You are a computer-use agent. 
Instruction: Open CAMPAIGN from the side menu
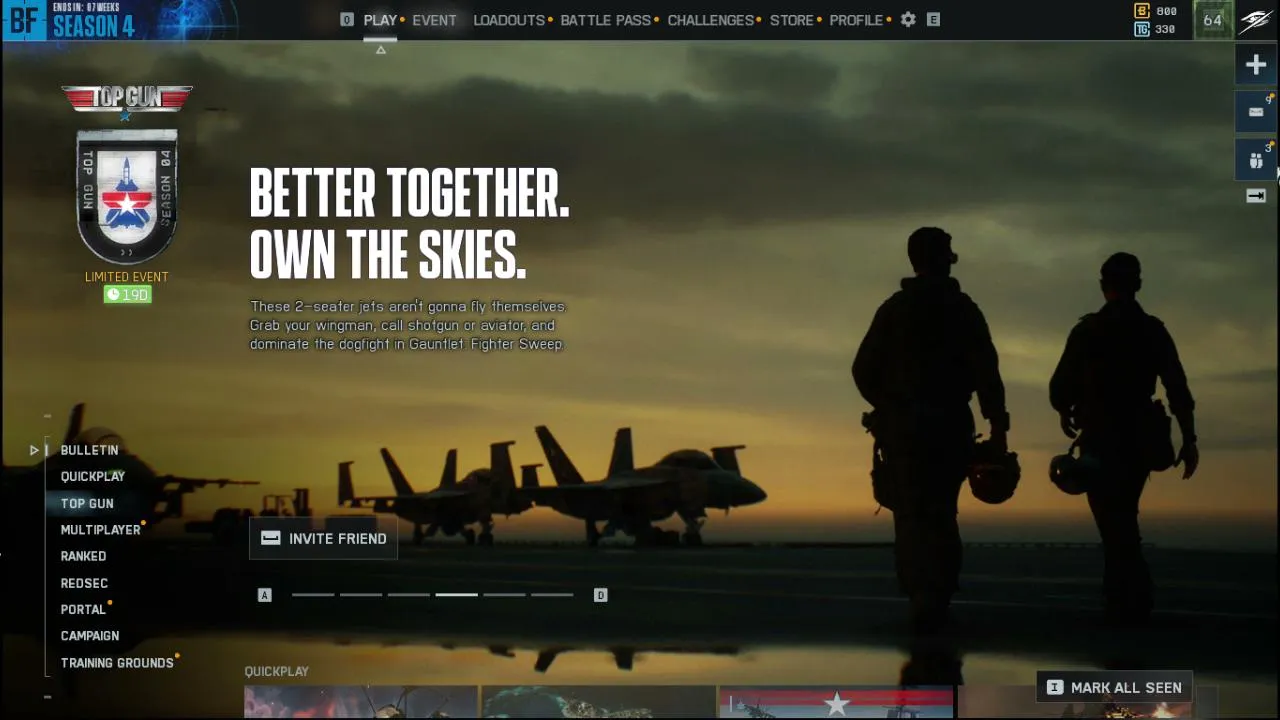(x=90, y=636)
